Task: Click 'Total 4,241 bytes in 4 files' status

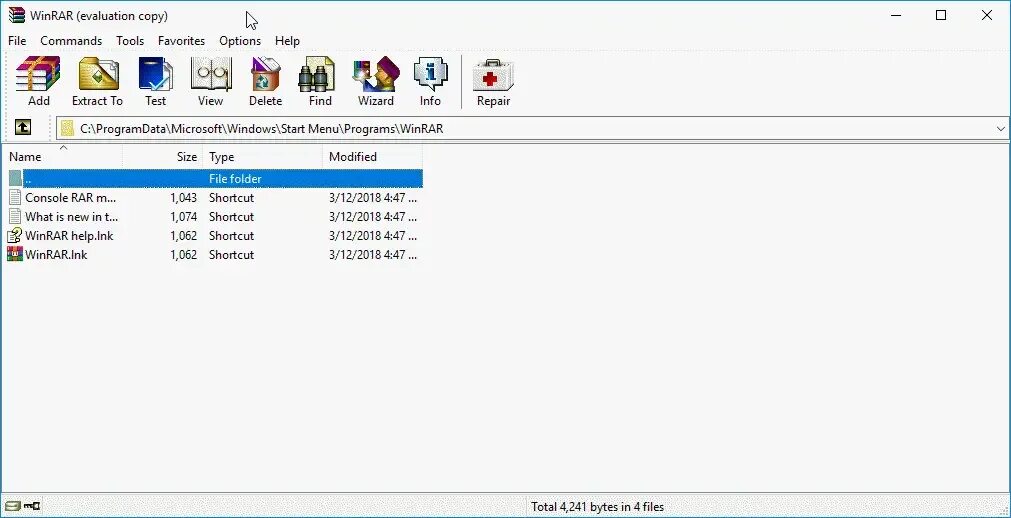Action: coord(597,507)
